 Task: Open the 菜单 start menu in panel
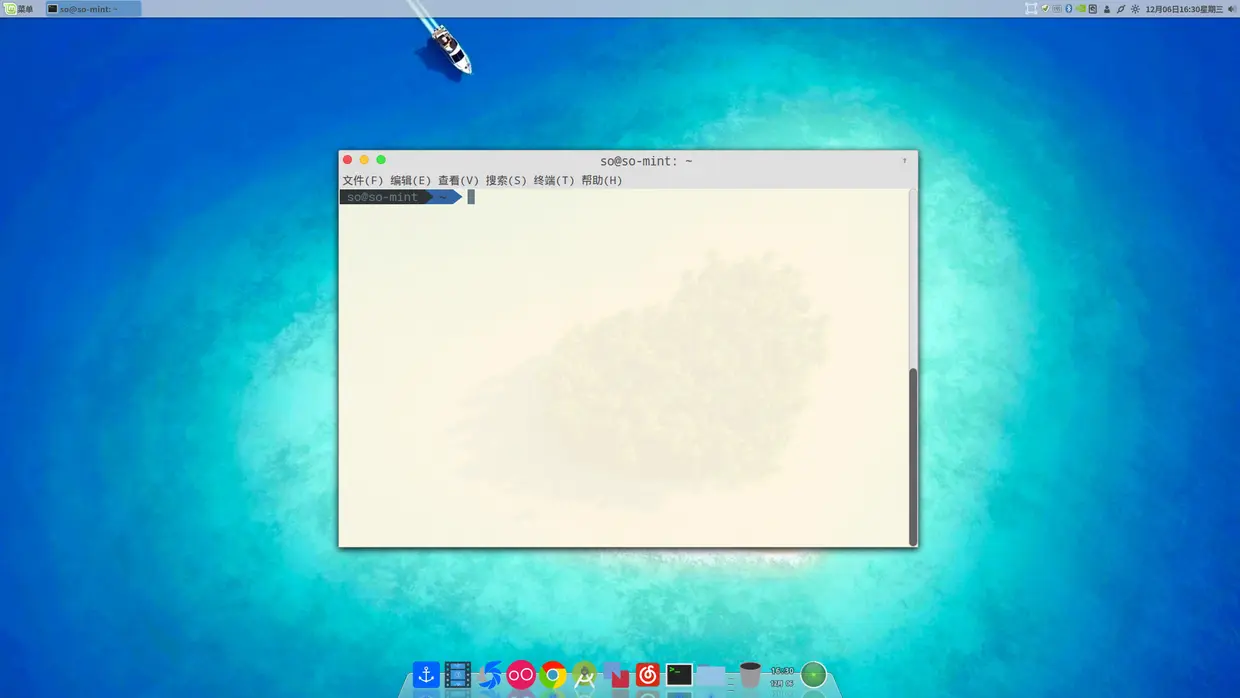point(18,9)
